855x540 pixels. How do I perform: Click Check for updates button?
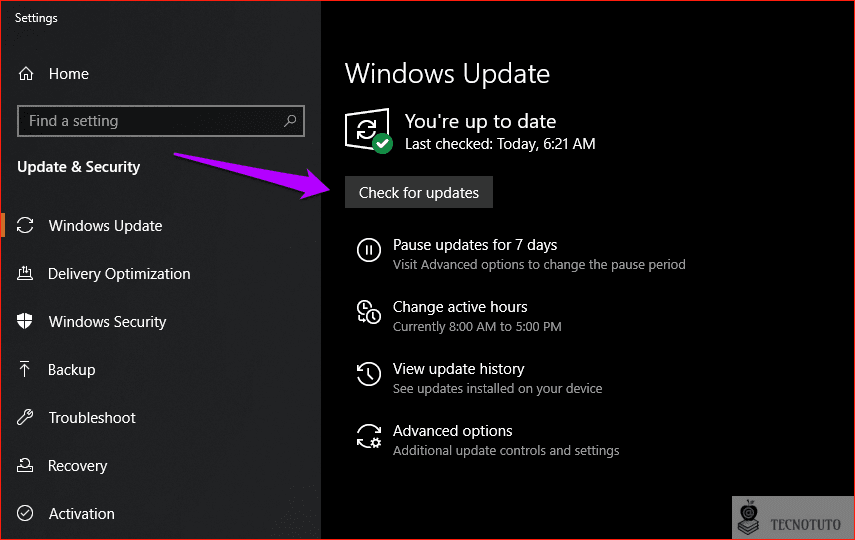pos(419,192)
